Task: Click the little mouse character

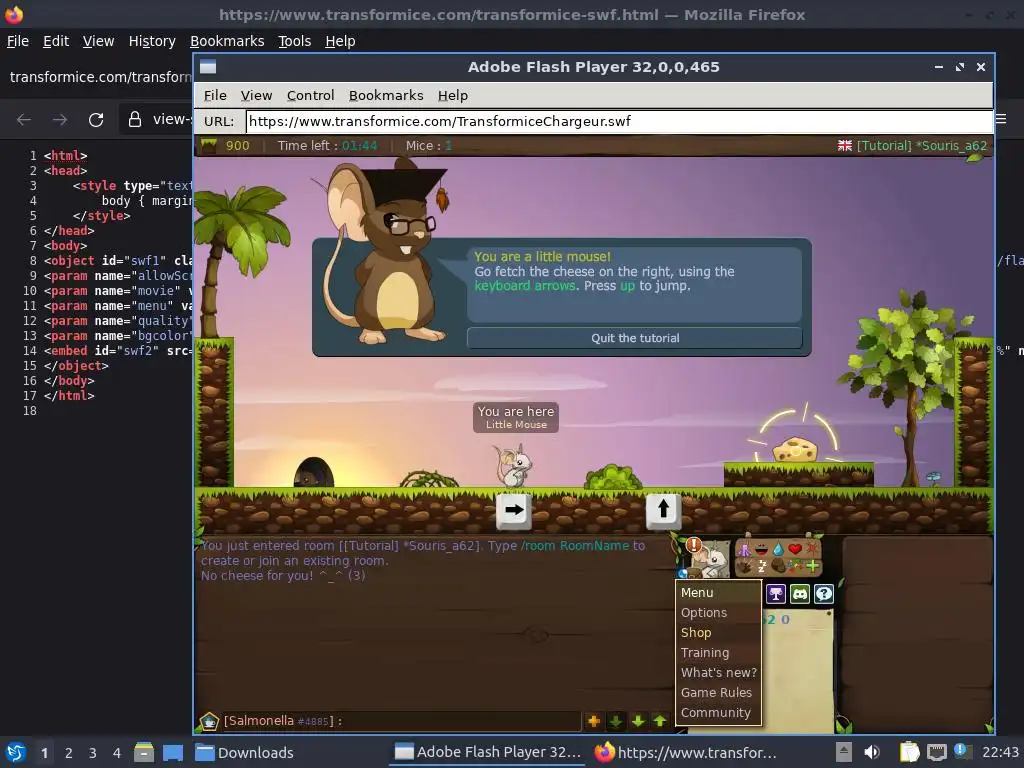Action: (513, 466)
